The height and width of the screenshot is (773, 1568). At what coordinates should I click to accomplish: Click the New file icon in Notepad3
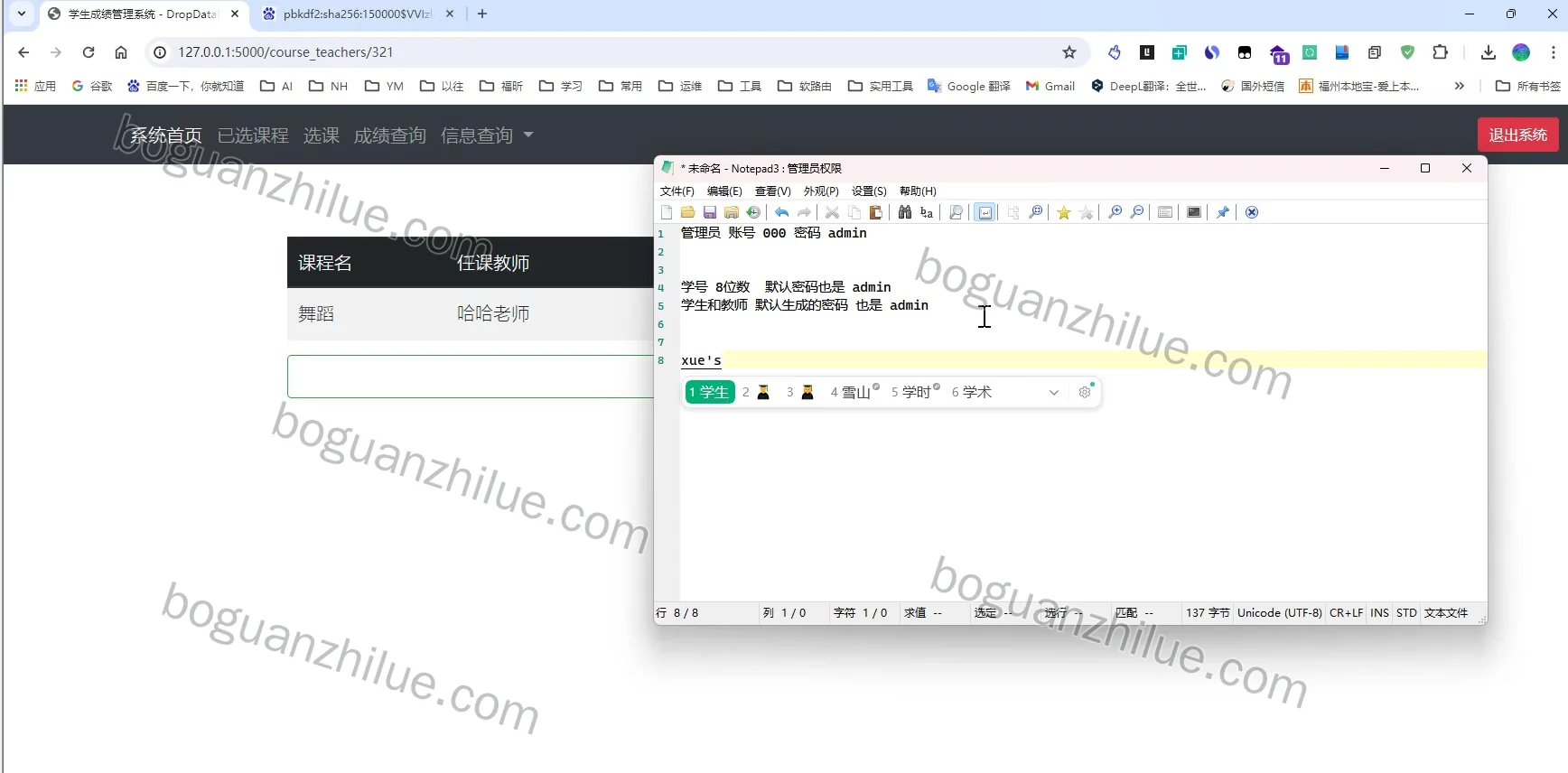tap(667, 212)
